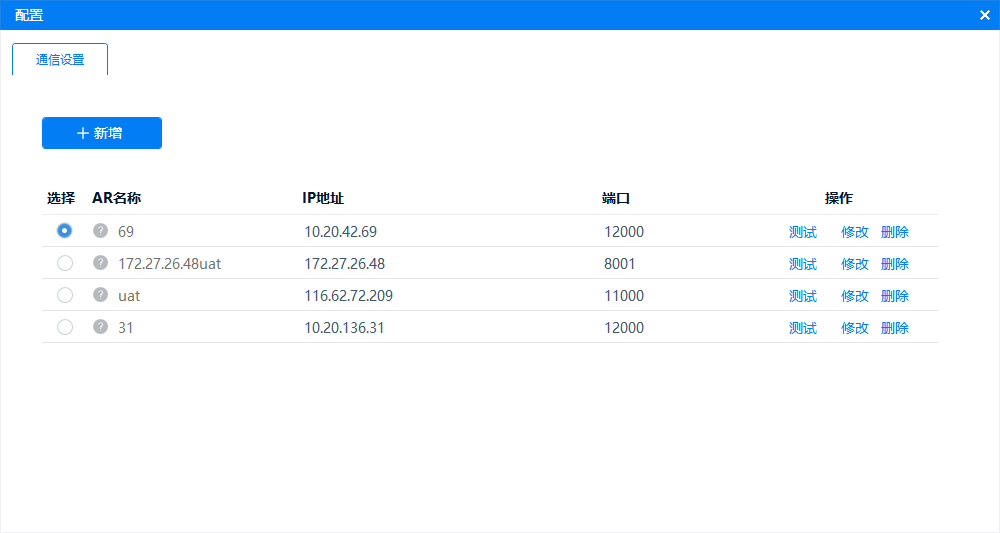The height and width of the screenshot is (533, 1000).
Task: Click the question mark icon beside uat
Action: pyautogui.click(x=100, y=295)
